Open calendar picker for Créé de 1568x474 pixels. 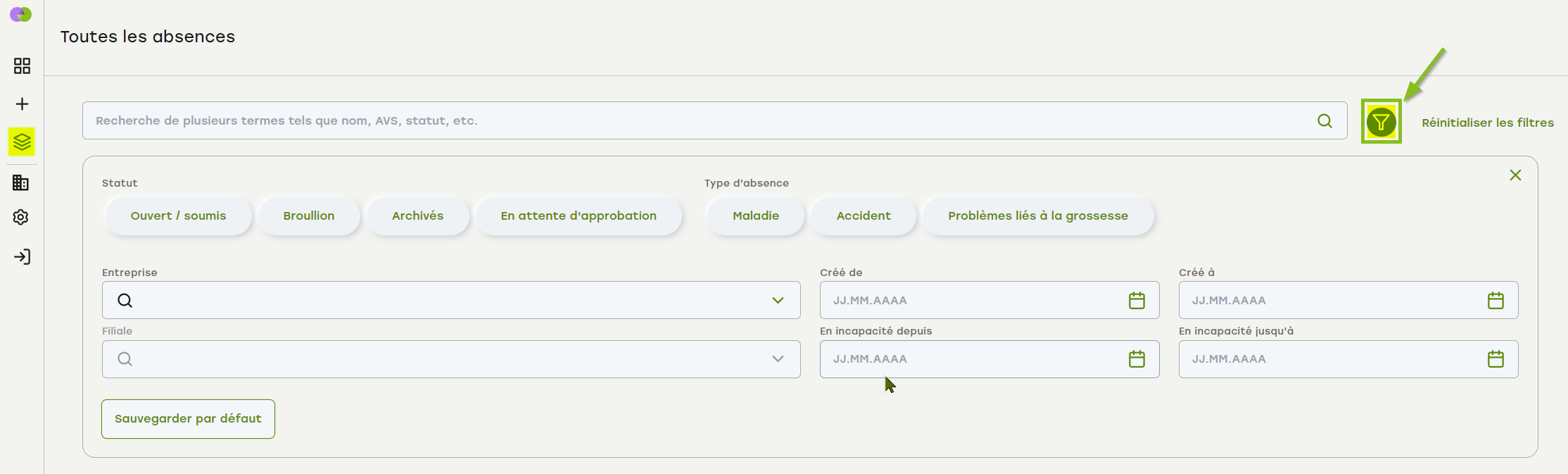[x=1137, y=301]
